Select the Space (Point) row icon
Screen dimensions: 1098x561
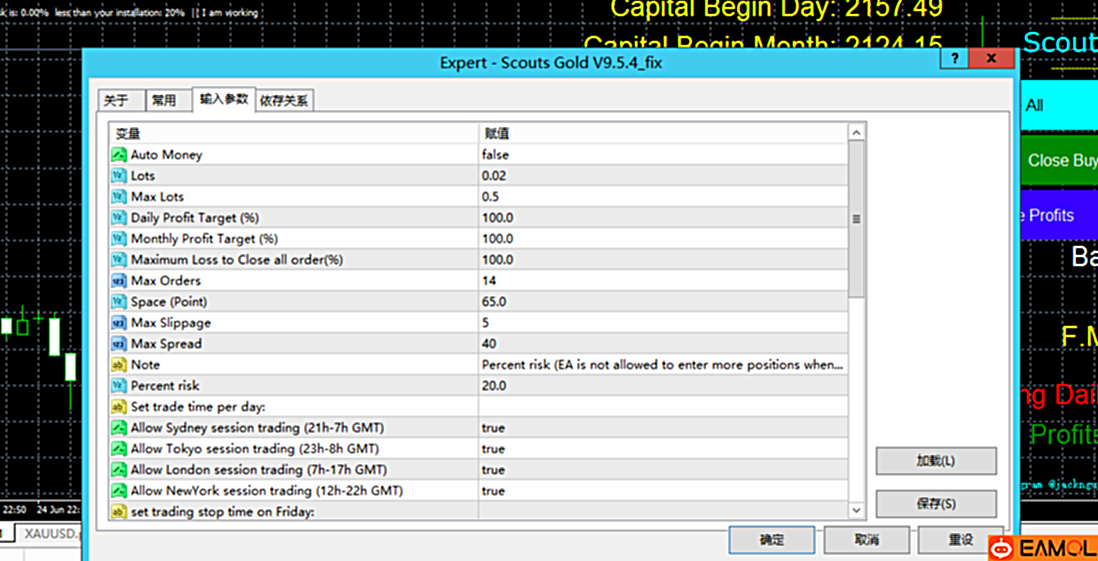point(118,302)
